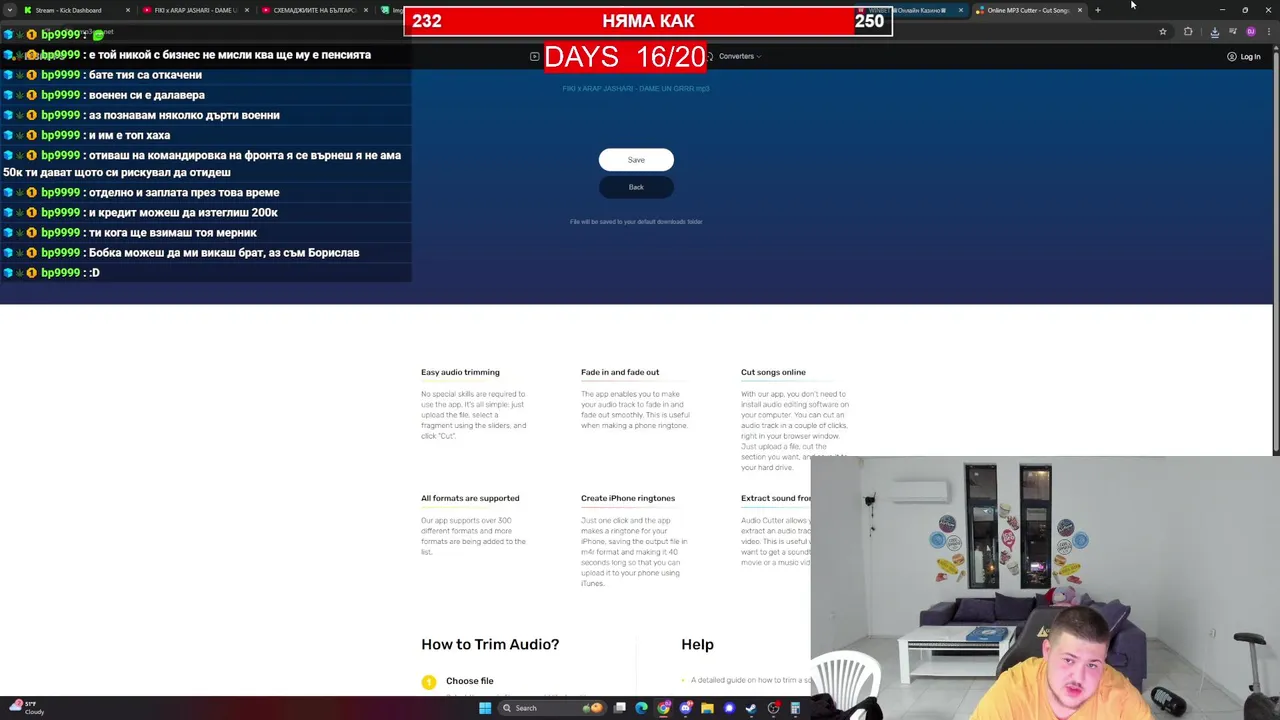The width and height of the screenshot is (1280, 720).
Task: Close the Online MP3 Cutter tab
Action: click(x=1079, y=10)
